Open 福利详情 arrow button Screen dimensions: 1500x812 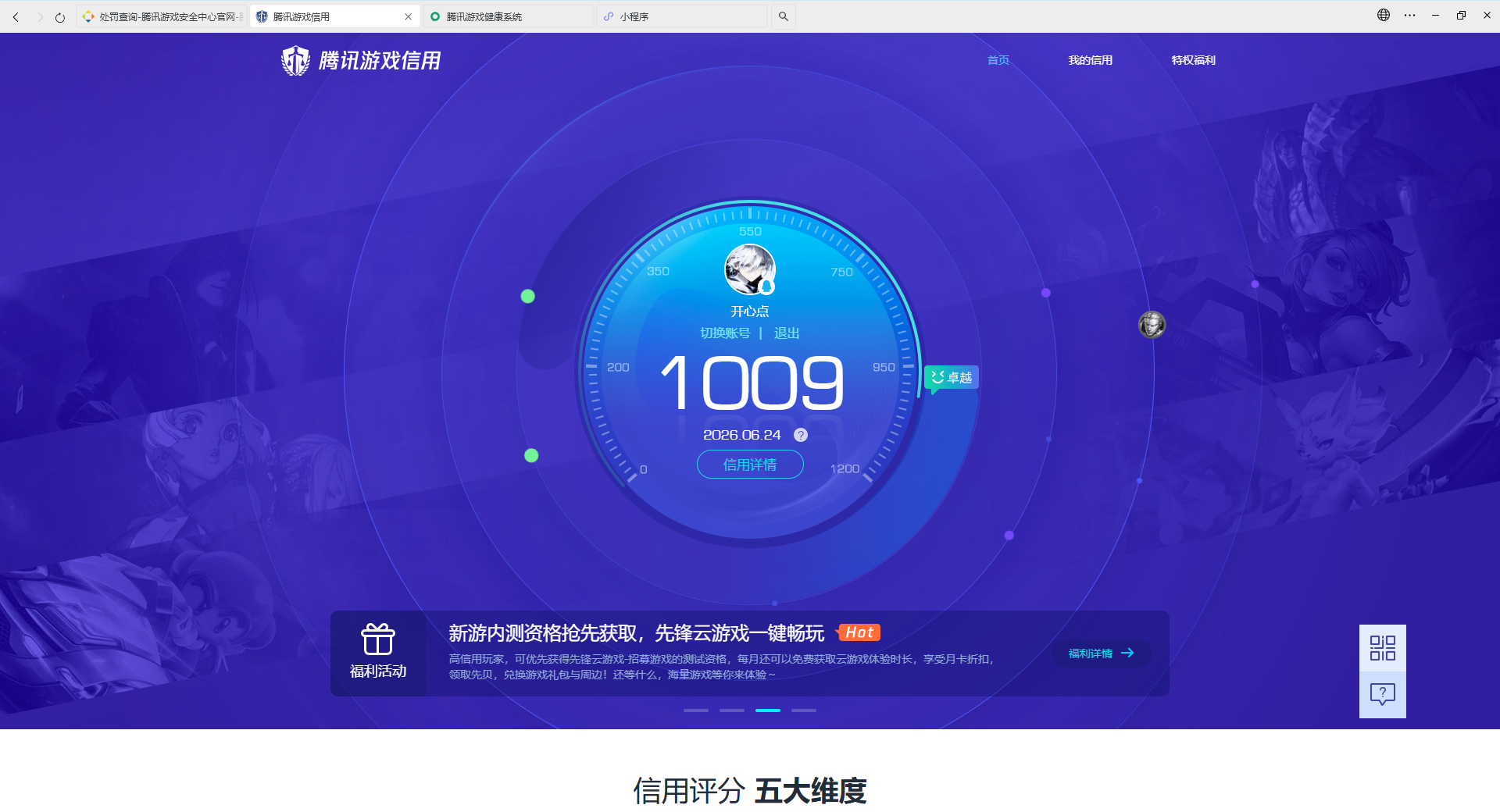tap(1102, 654)
